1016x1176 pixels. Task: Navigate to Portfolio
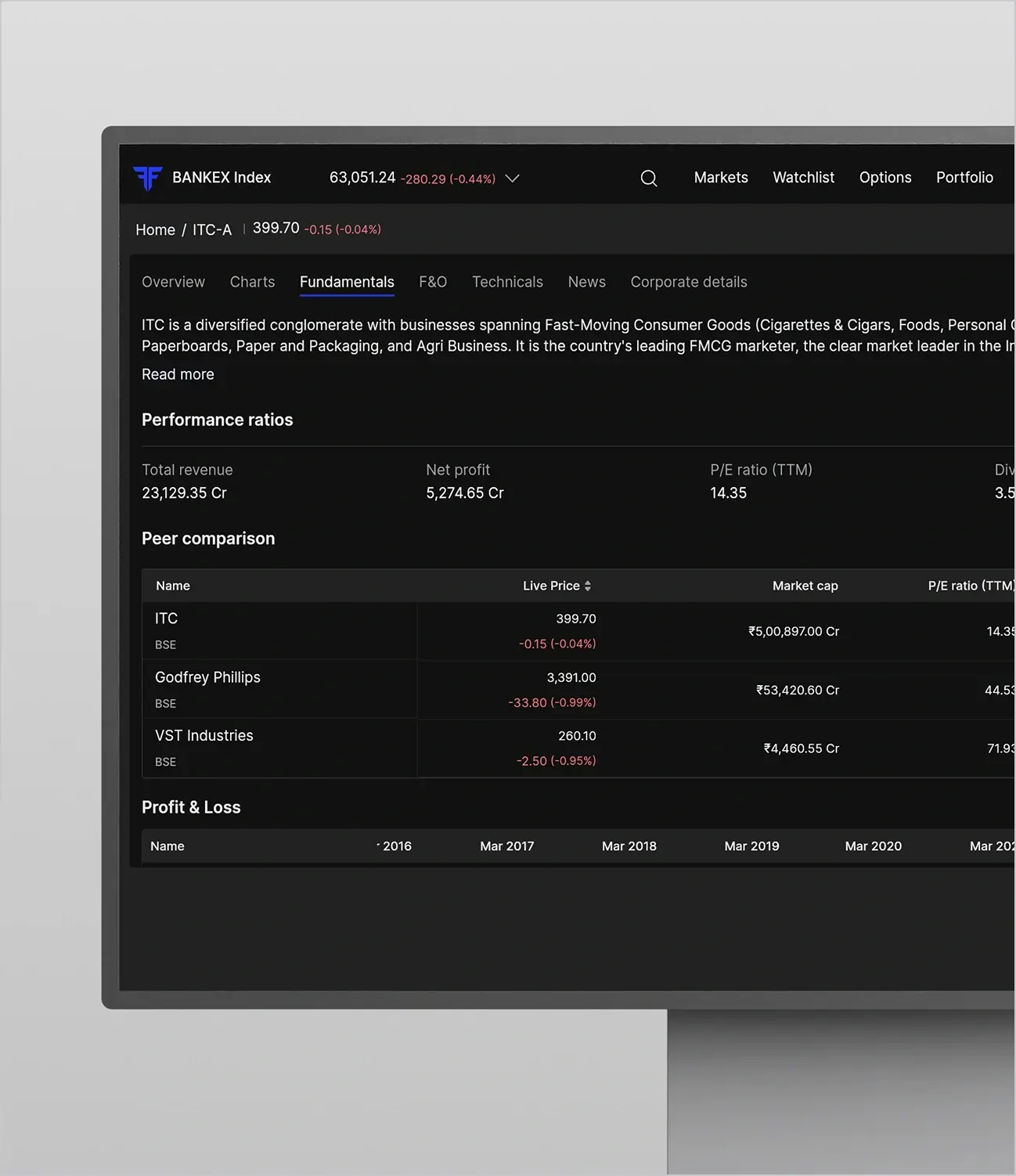pos(964,178)
